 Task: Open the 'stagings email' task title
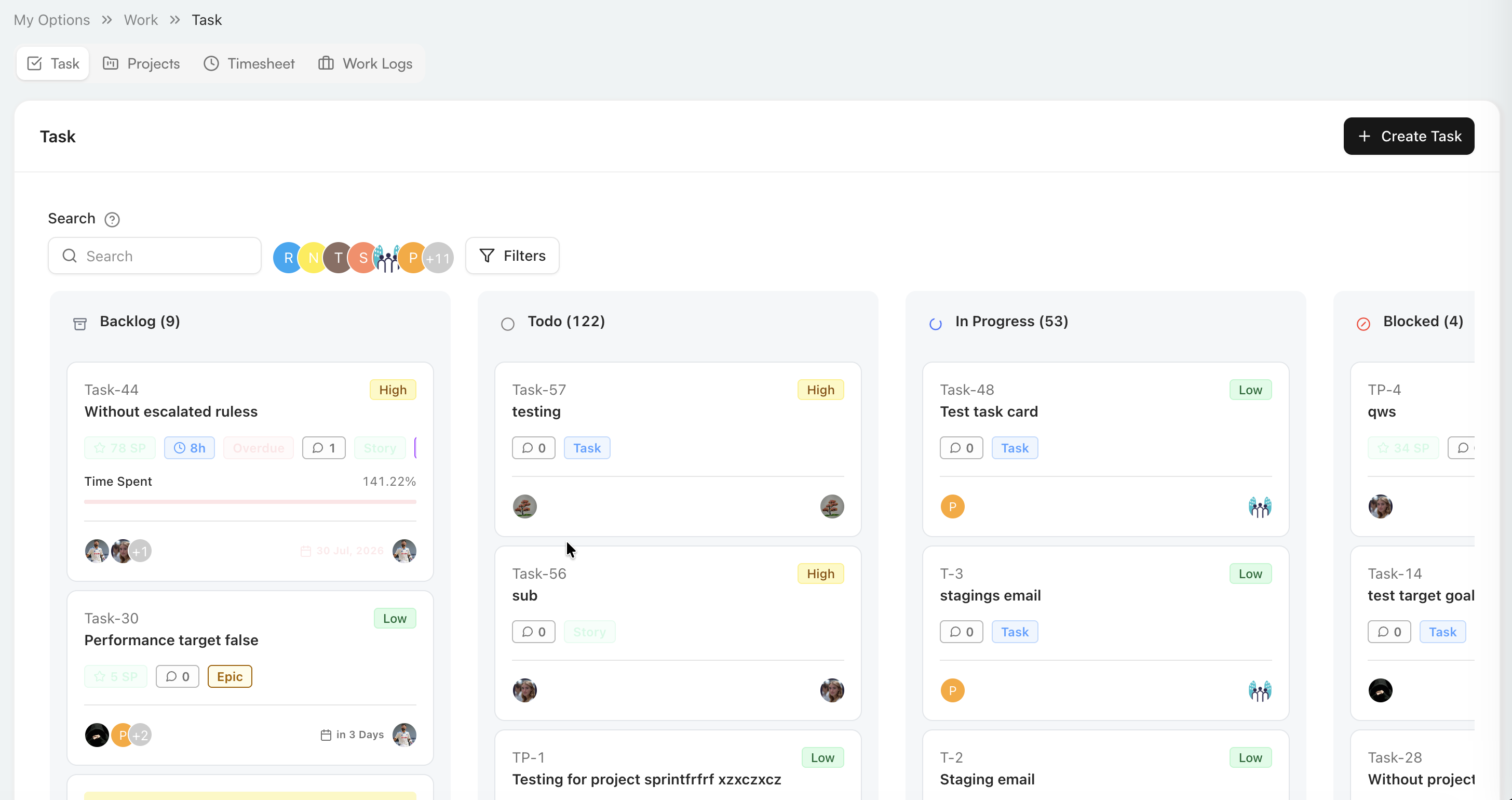tap(990, 595)
